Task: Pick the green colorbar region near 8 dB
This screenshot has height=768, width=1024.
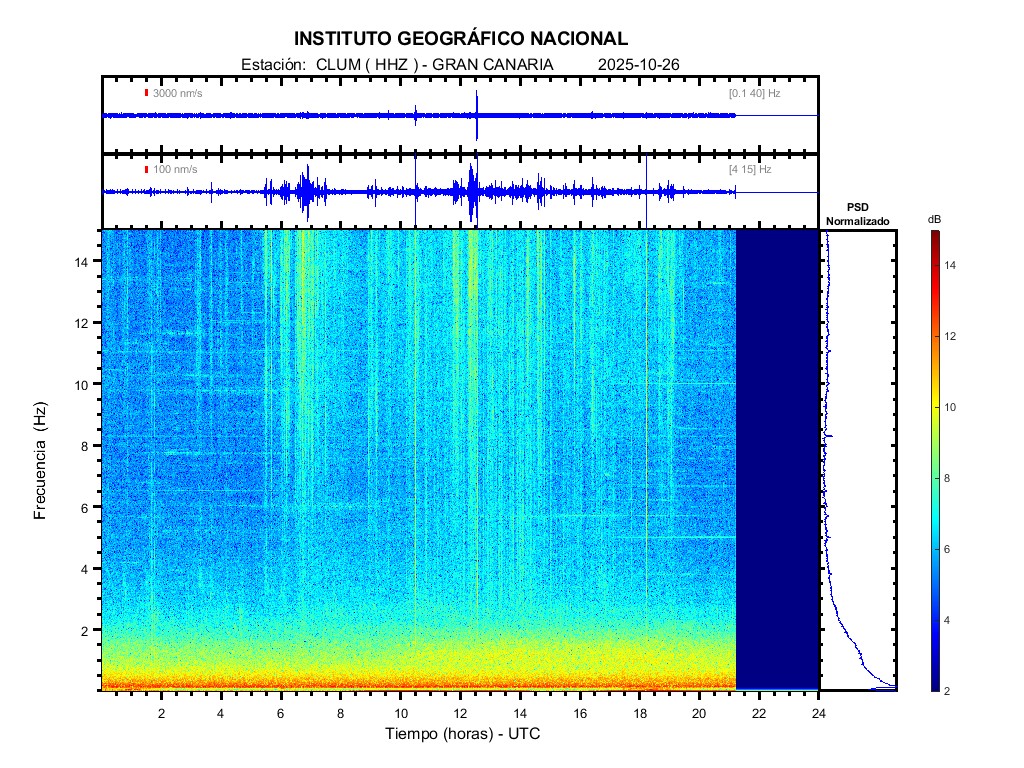Action: point(934,479)
